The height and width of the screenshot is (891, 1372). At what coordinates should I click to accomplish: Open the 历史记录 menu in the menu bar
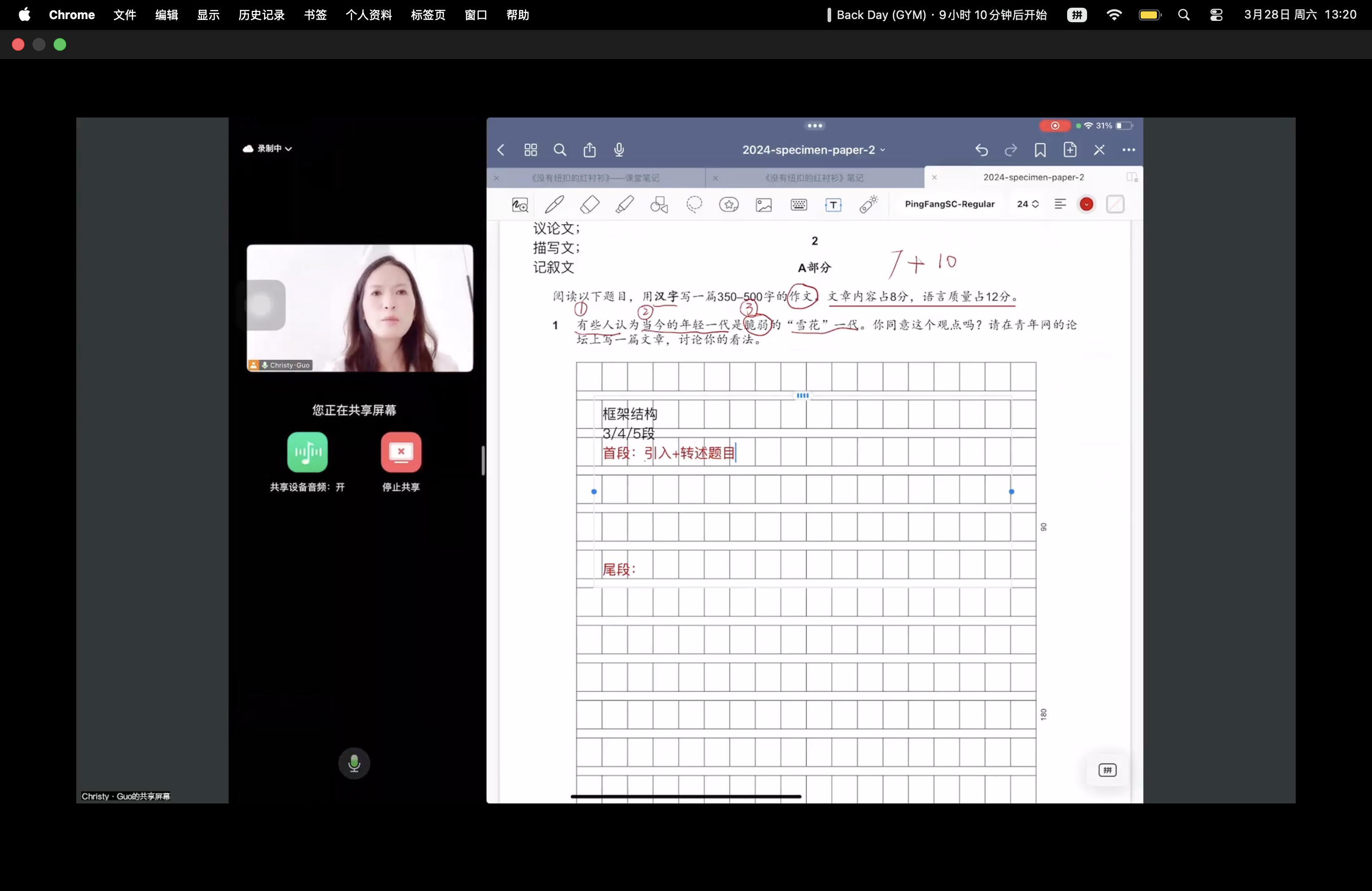[261, 15]
